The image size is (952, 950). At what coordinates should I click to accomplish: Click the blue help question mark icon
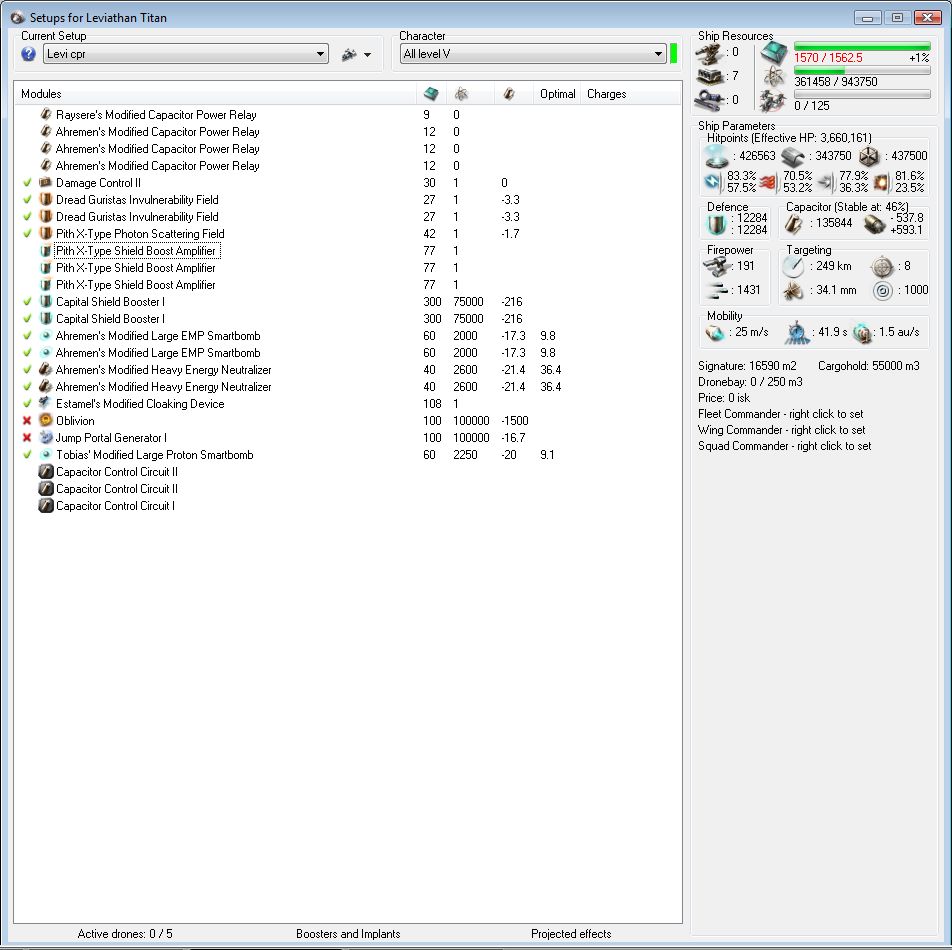tap(28, 55)
